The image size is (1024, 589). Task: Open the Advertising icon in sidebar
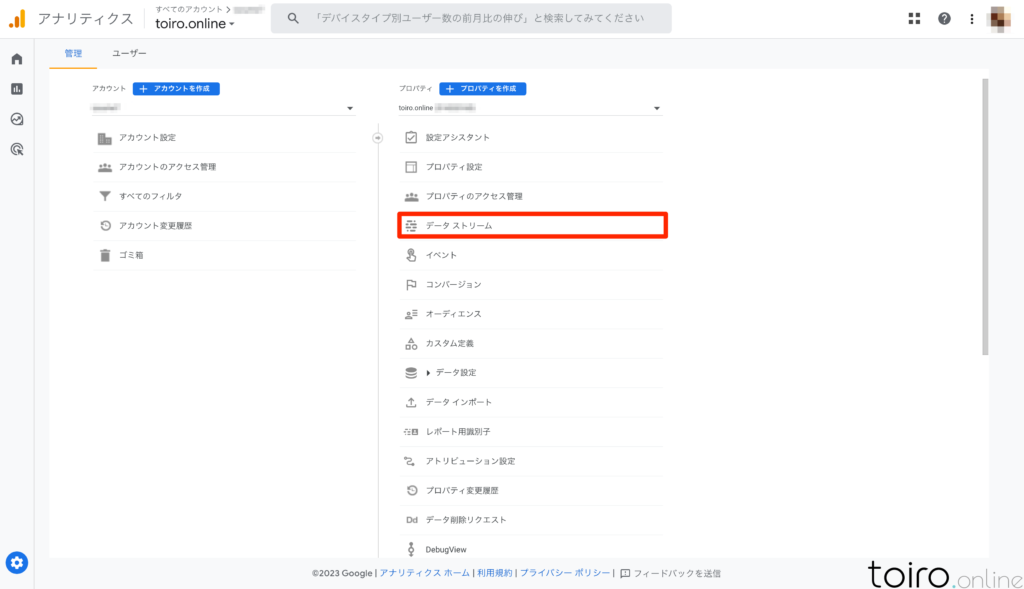[x=17, y=149]
